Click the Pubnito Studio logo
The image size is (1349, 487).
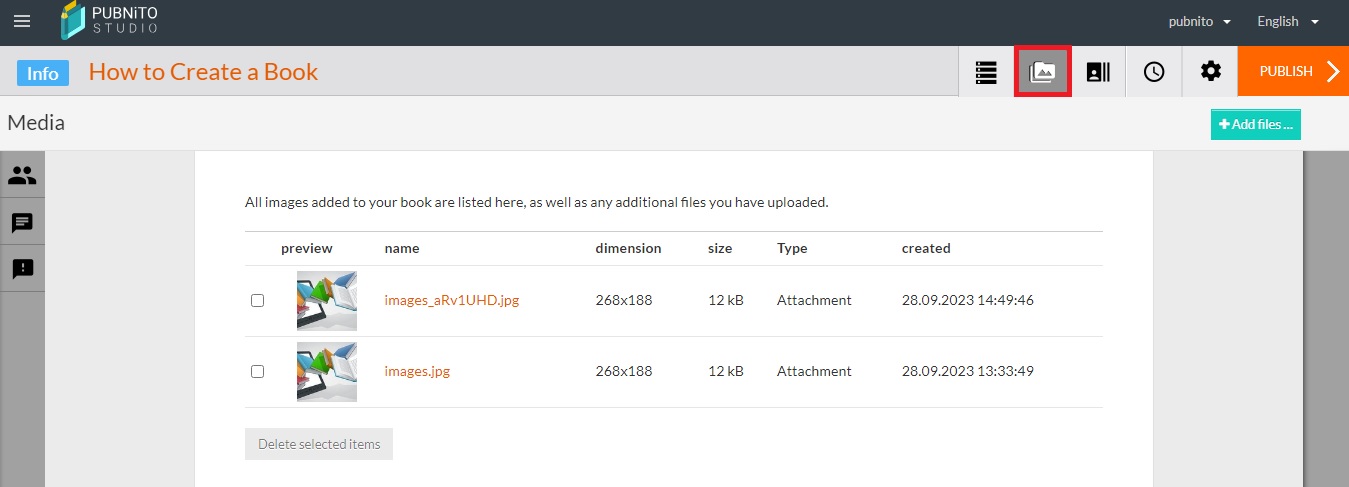[109, 21]
